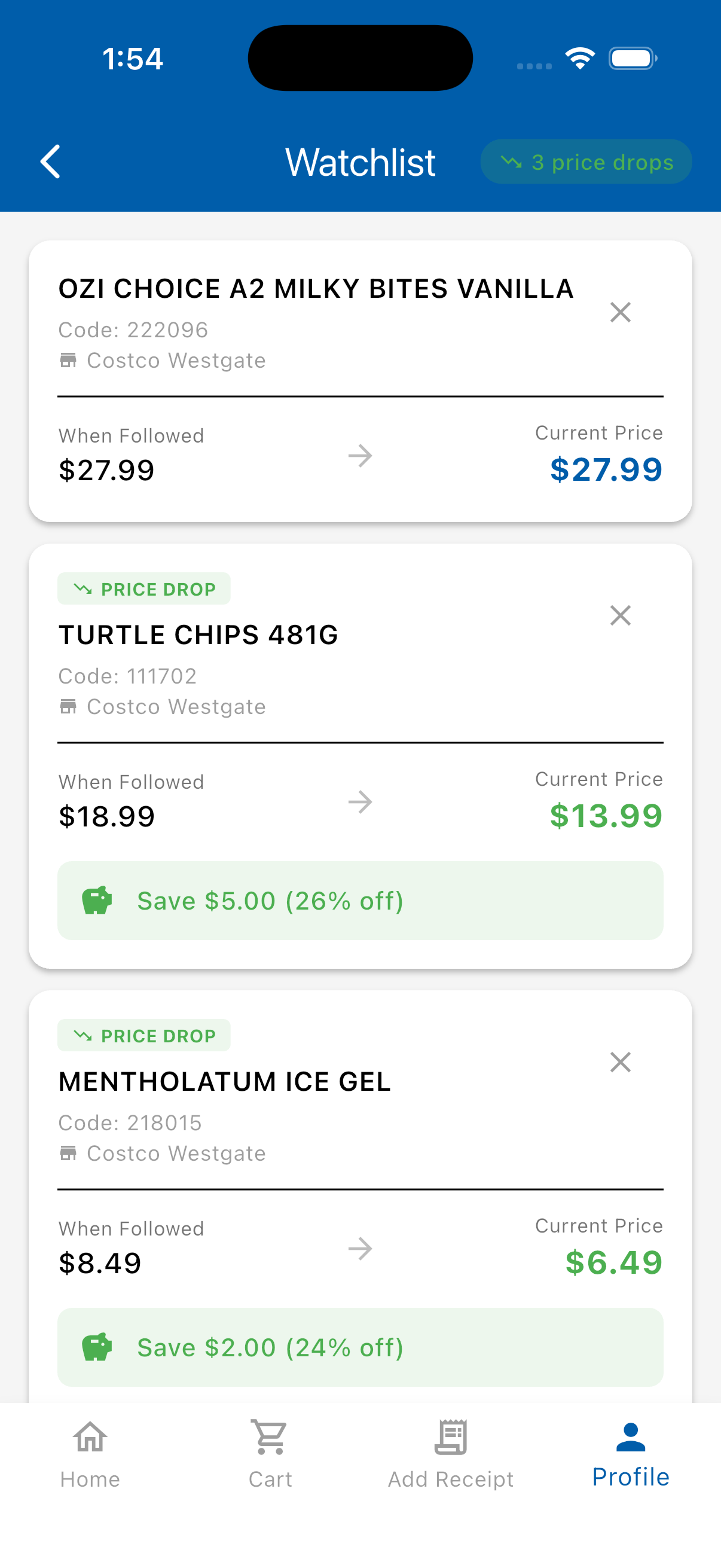721x1568 pixels.
Task: Remove Turtle Chips 481G from watchlist
Action: (620, 615)
